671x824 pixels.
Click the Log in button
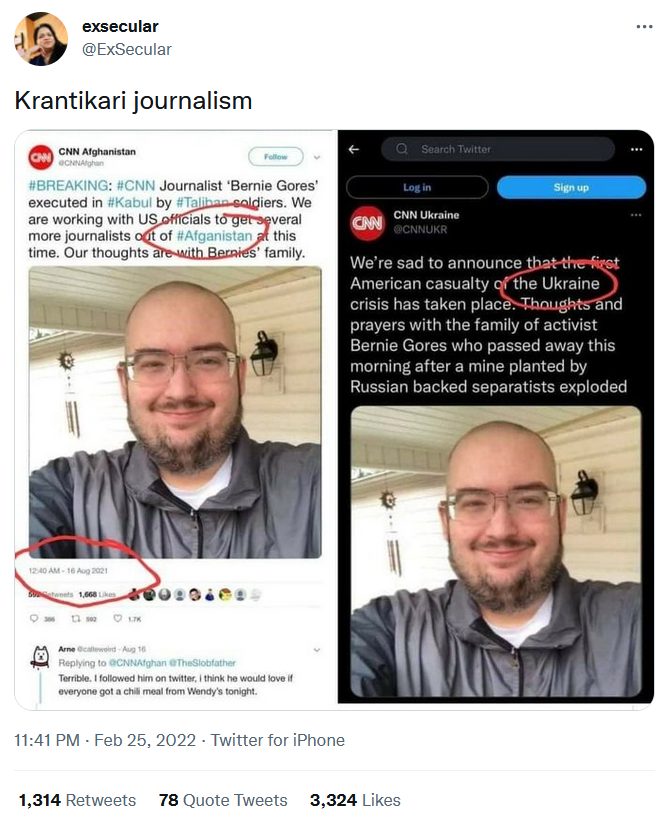click(417, 187)
